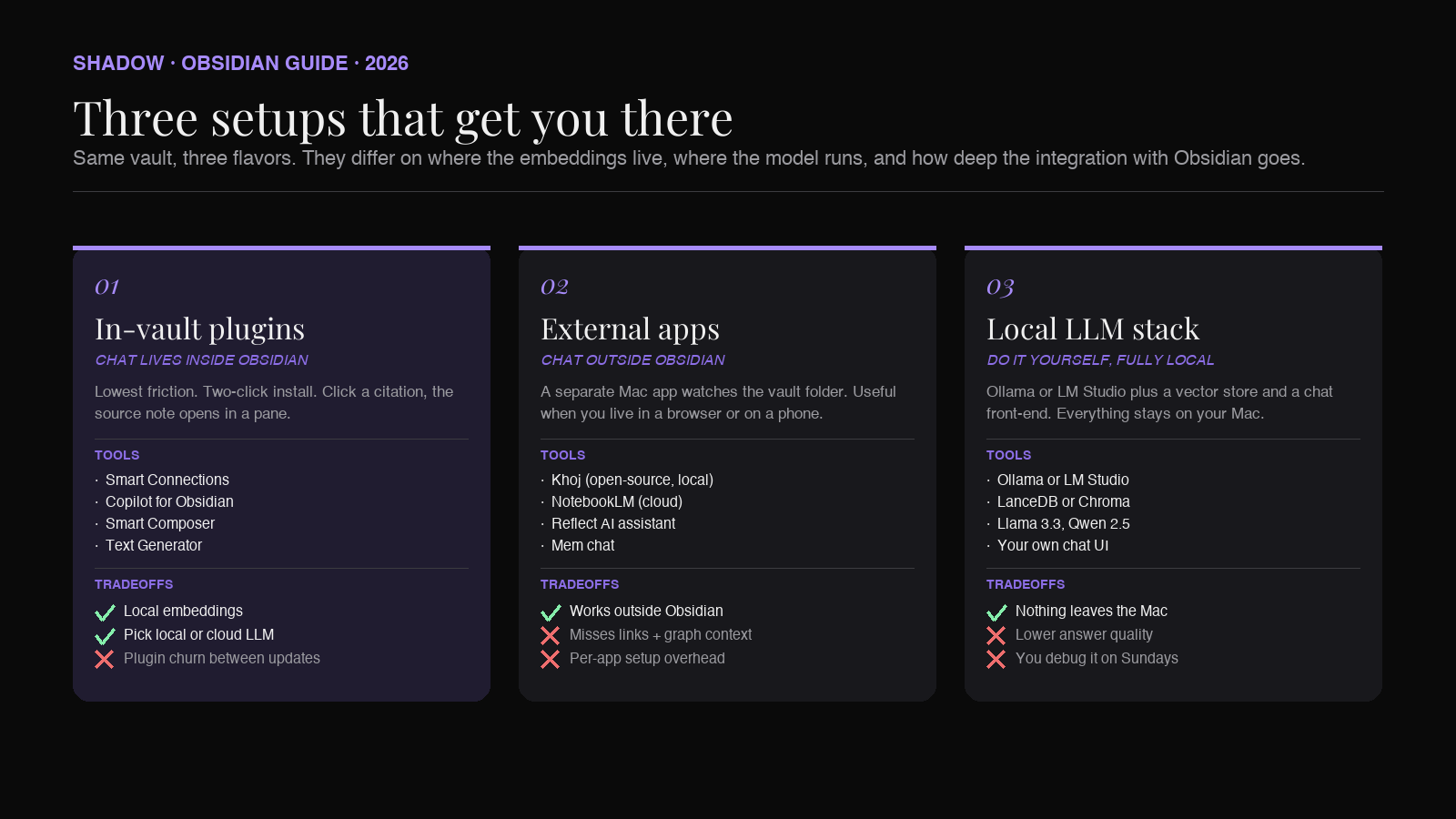1456x819 pixels.
Task: Click green checkmark beside Nothing leaves the Mac
Action: tap(996, 612)
